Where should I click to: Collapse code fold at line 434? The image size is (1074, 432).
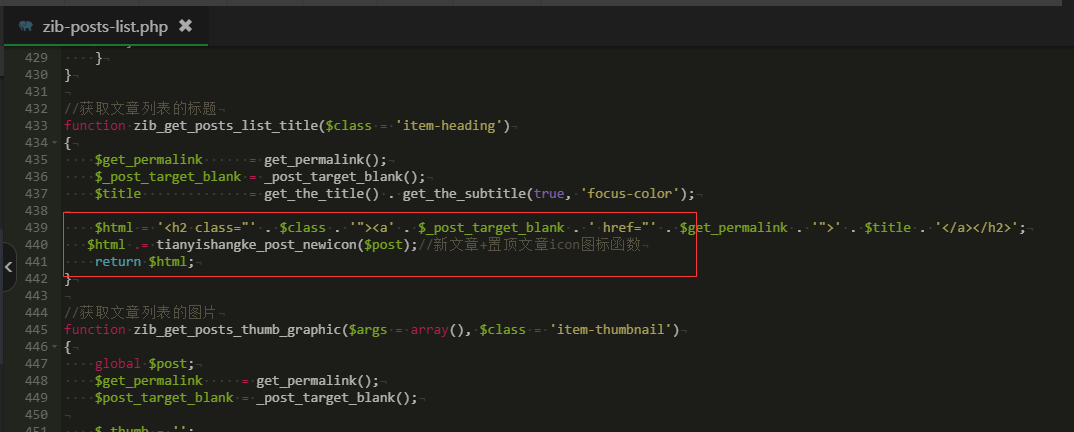(53, 142)
